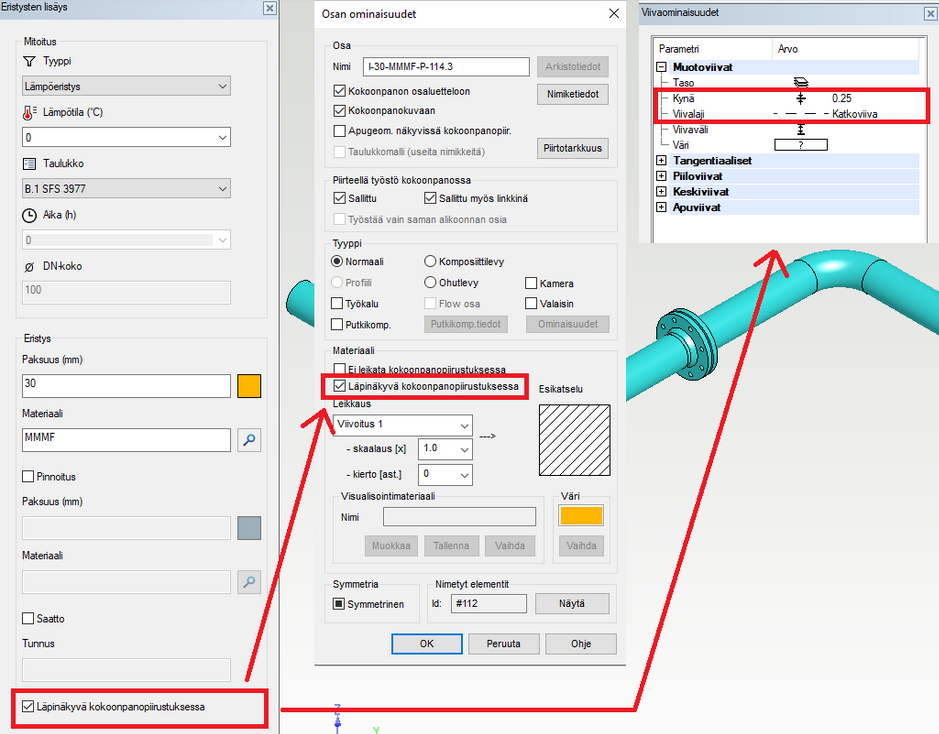This screenshot has height=734, width=939.
Task: Click the flange on the cyan pipe
Action: (686, 345)
